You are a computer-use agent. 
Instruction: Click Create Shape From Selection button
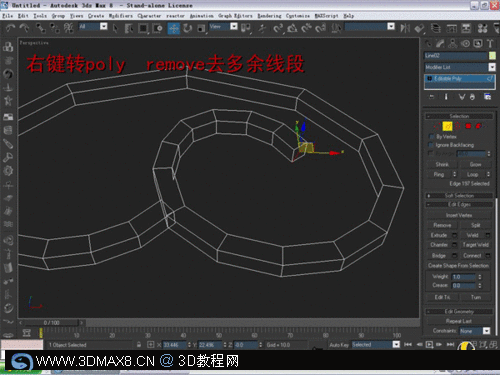click(x=459, y=266)
